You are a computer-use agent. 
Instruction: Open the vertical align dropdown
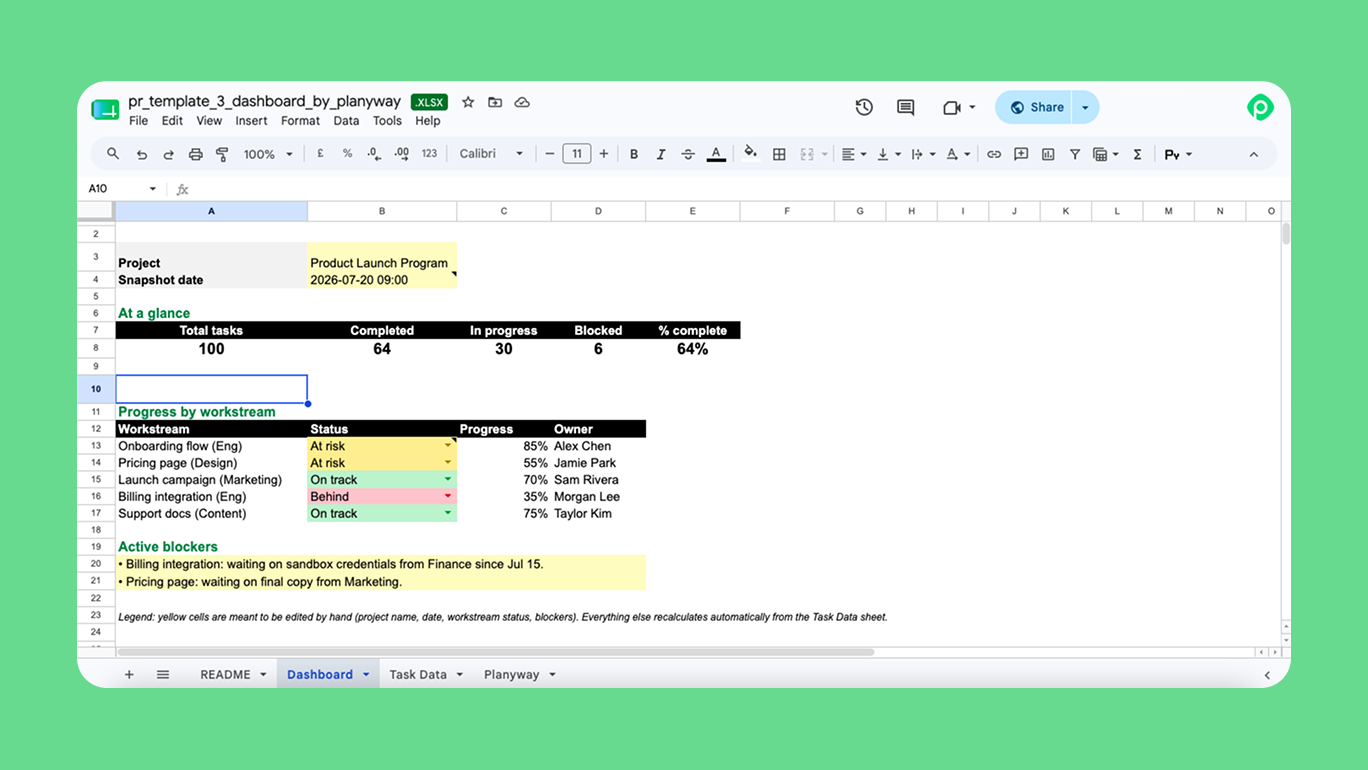(888, 154)
